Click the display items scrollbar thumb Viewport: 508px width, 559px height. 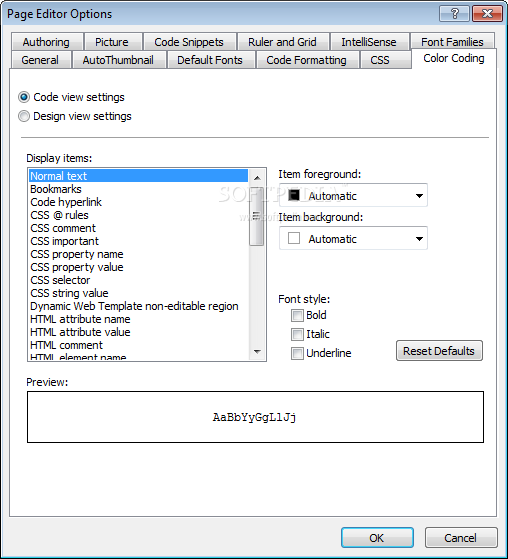(x=257, y=216)
